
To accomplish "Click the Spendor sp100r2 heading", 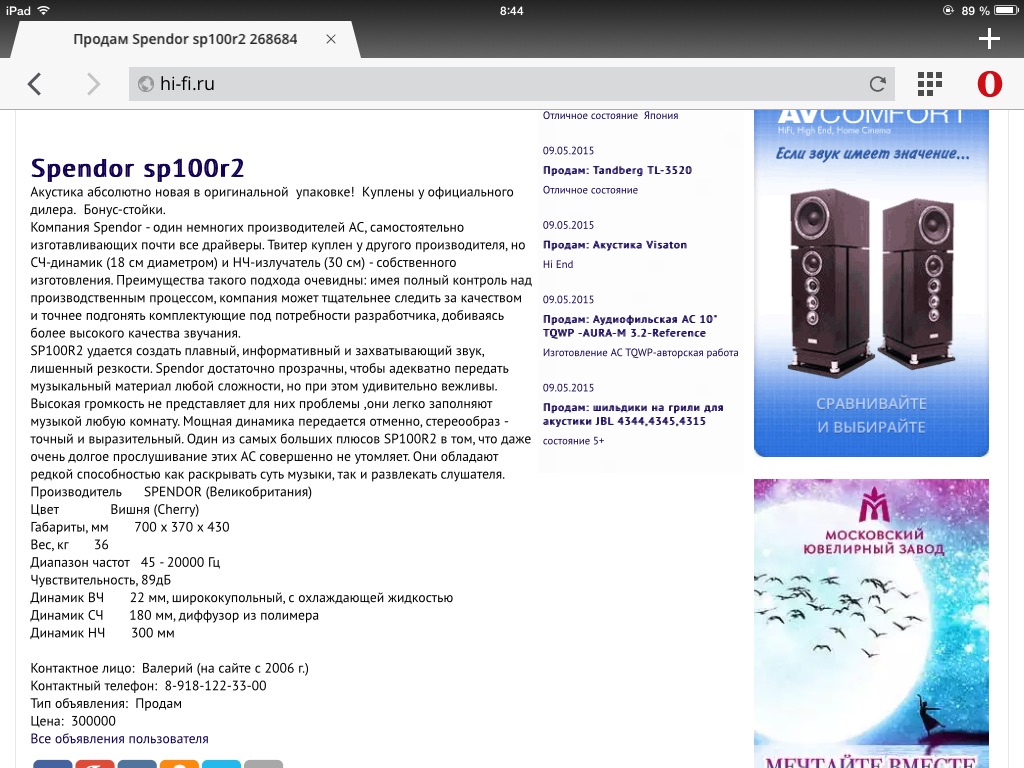I will [x=137, y=168].
